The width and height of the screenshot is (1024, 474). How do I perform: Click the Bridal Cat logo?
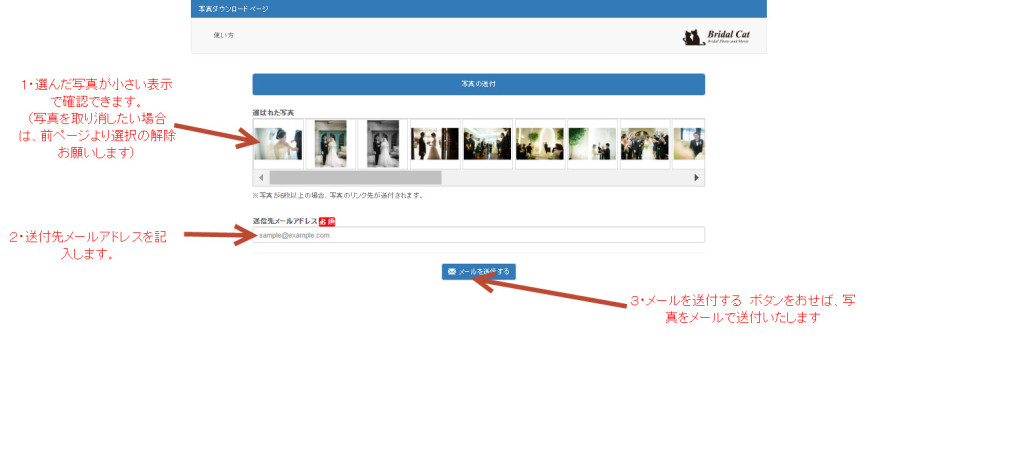click(x=717, y=37)
